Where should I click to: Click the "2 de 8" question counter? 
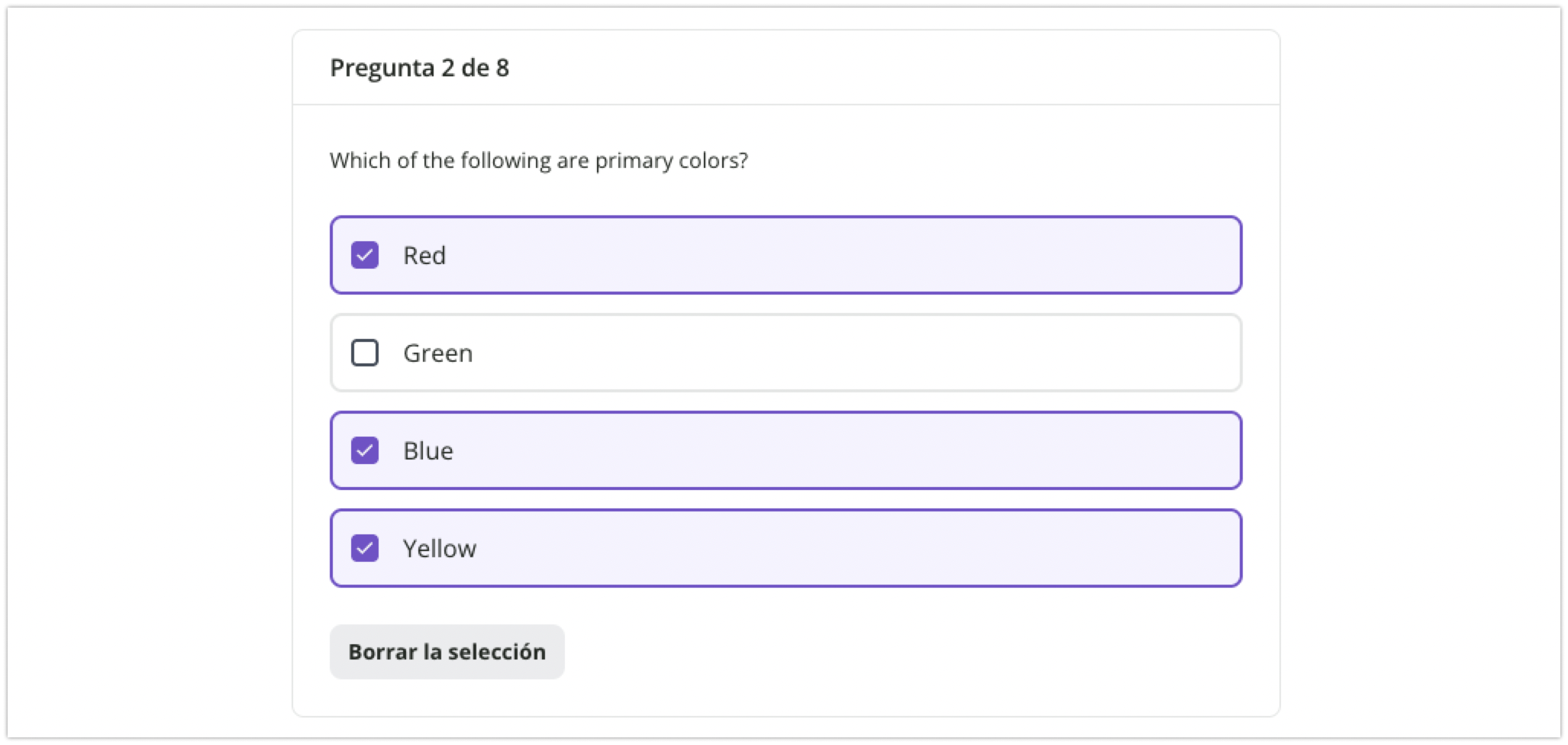475,68
